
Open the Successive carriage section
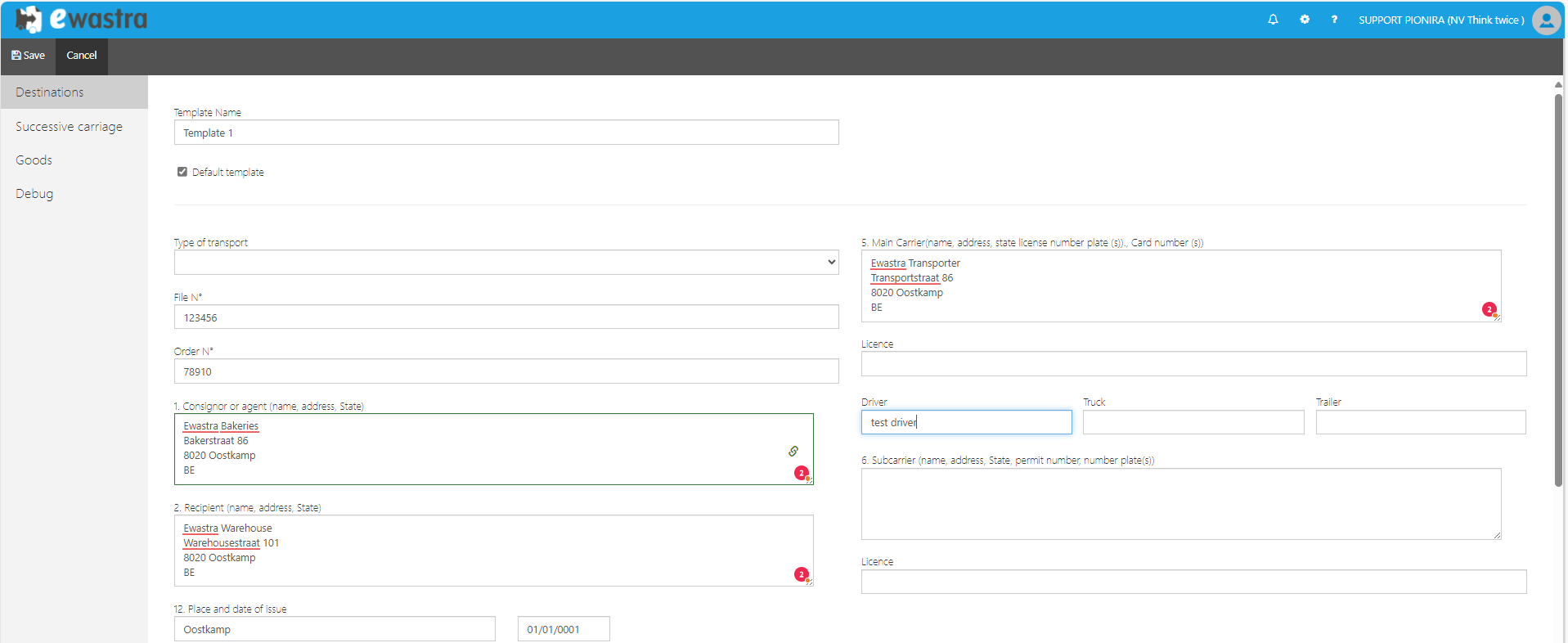[x=69, y=127]
